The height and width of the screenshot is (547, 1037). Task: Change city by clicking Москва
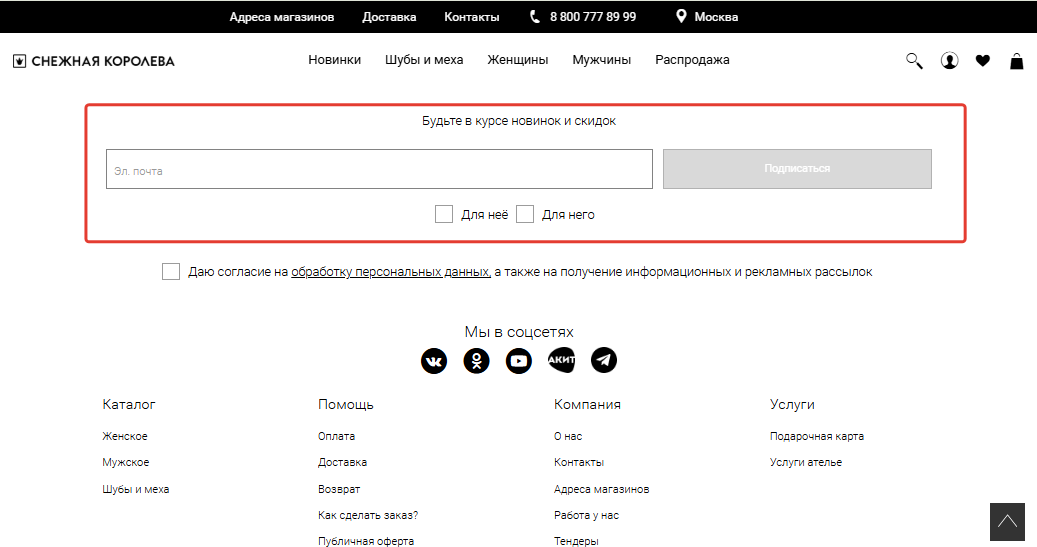coord(716,17)
